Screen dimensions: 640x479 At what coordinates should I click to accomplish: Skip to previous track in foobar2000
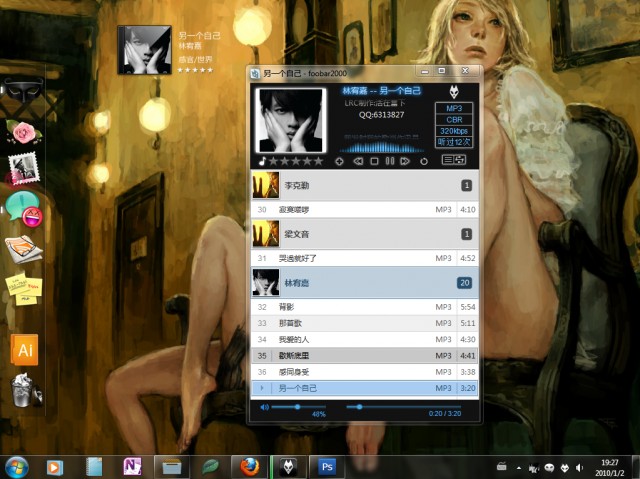point(358,162)
